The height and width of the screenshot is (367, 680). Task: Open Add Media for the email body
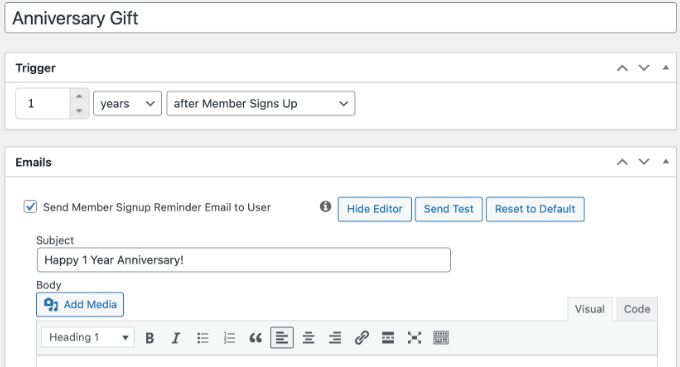[80, 305]
